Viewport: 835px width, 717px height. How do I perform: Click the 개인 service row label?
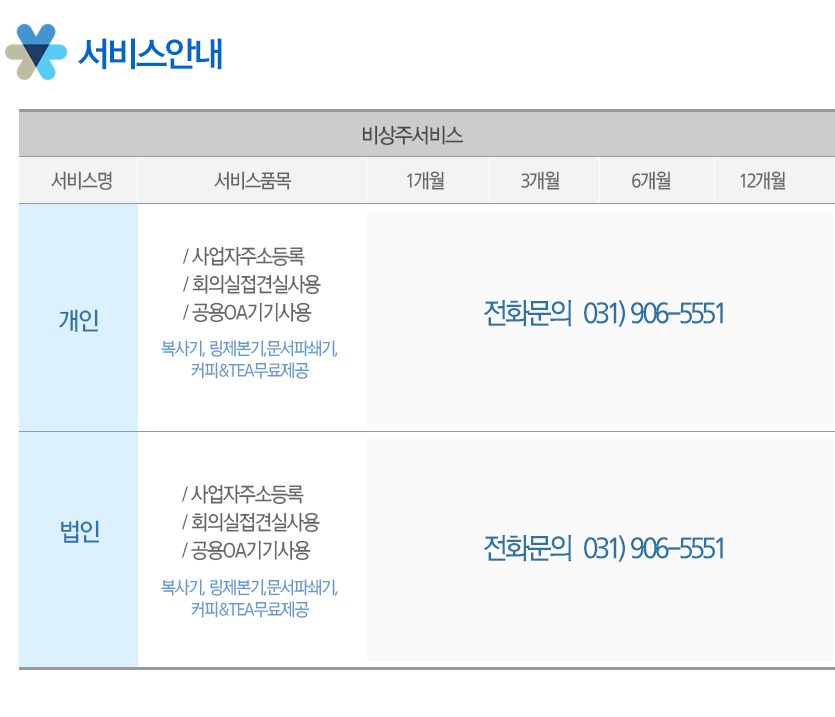coord(79,320)
